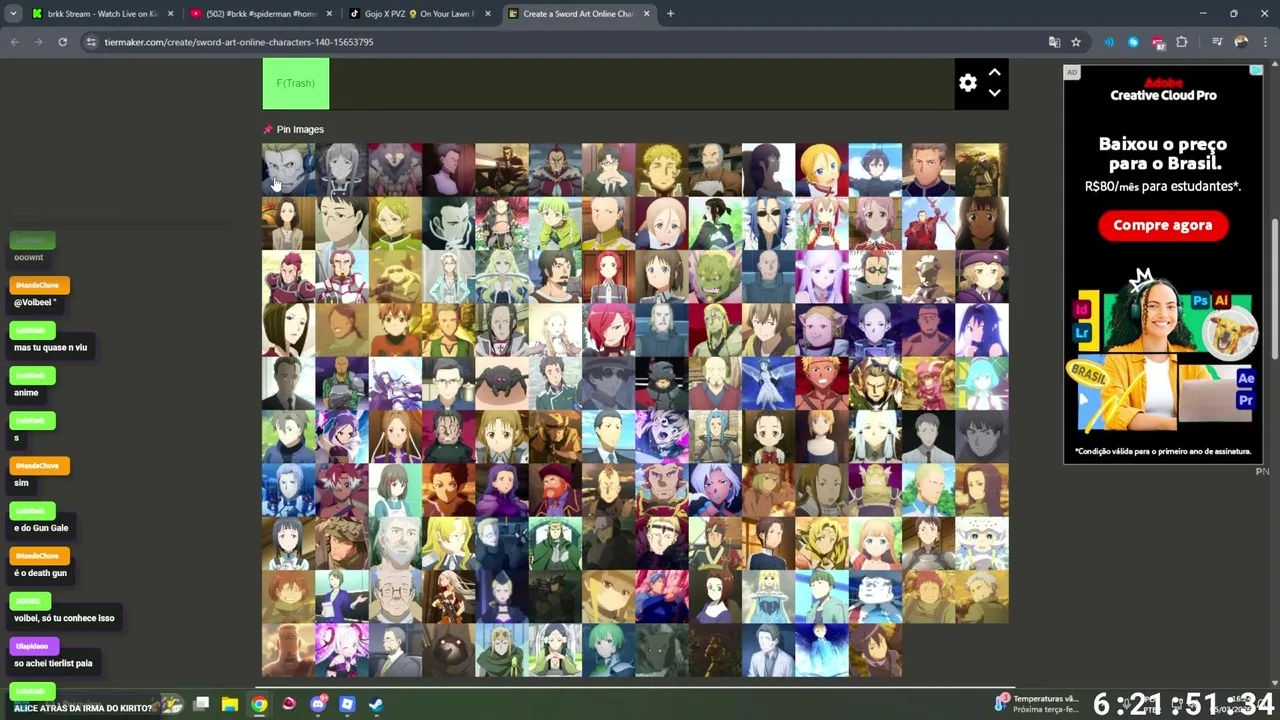Click the Compre agora ad button
This screenshot has width=1280, height=720.
pos(1162,225)
